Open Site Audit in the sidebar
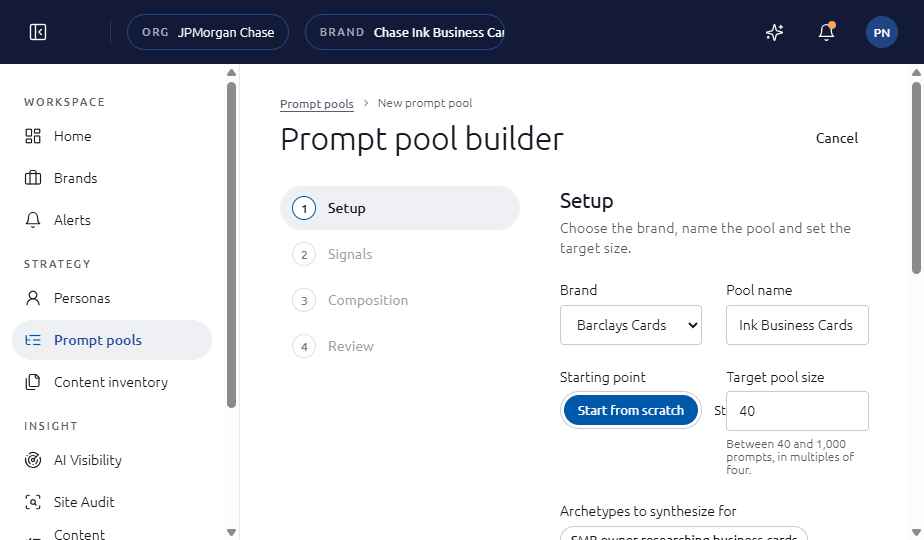Image resolution: width=924 pixels, height=540 pixels. 112,502
